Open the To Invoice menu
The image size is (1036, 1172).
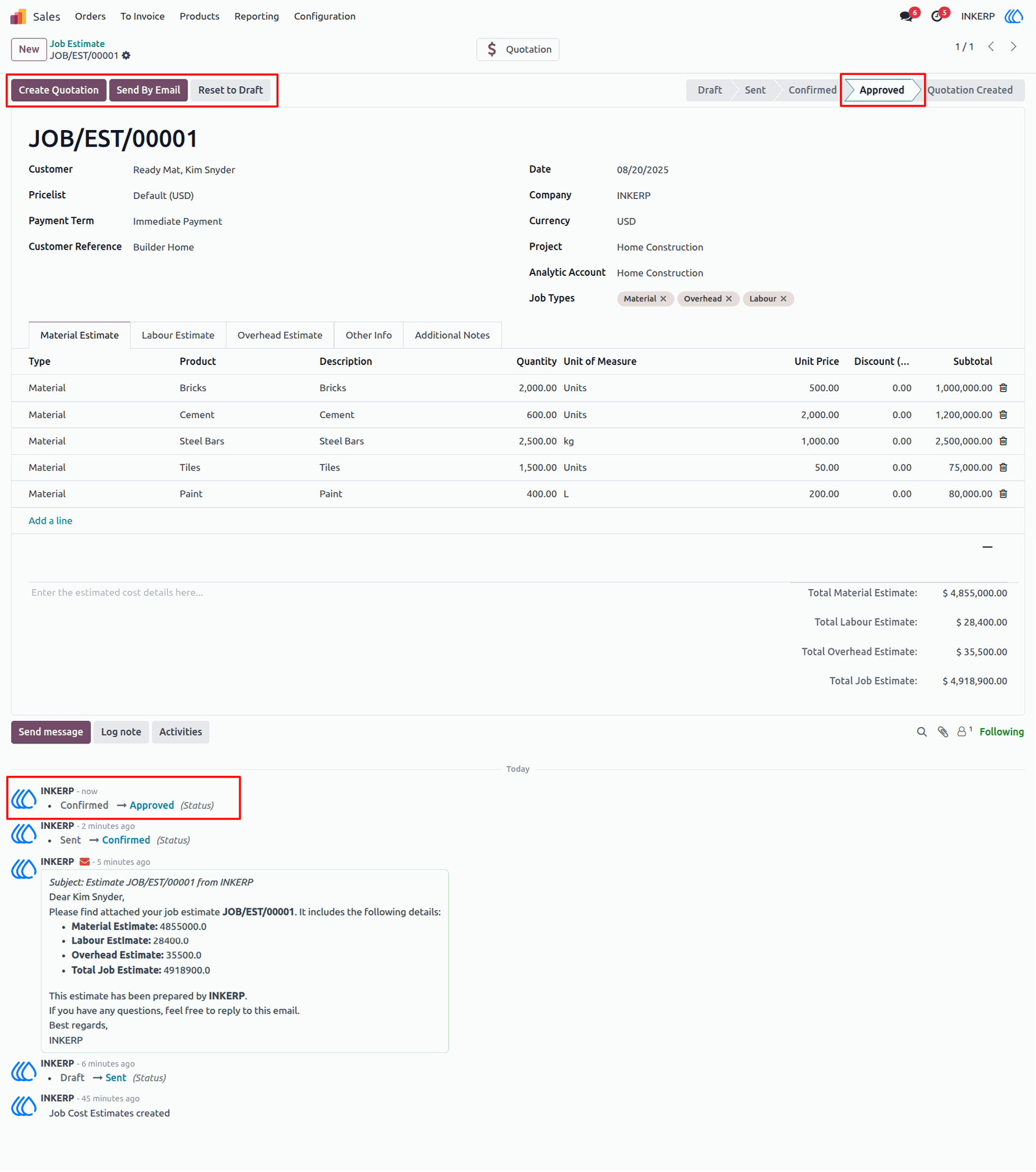pos(142,16)
